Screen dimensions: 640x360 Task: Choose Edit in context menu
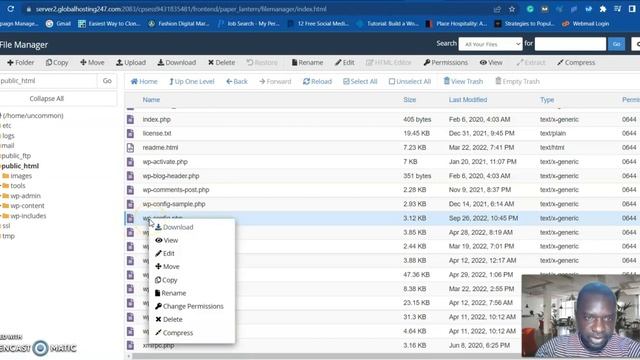[x=165, y=253]
